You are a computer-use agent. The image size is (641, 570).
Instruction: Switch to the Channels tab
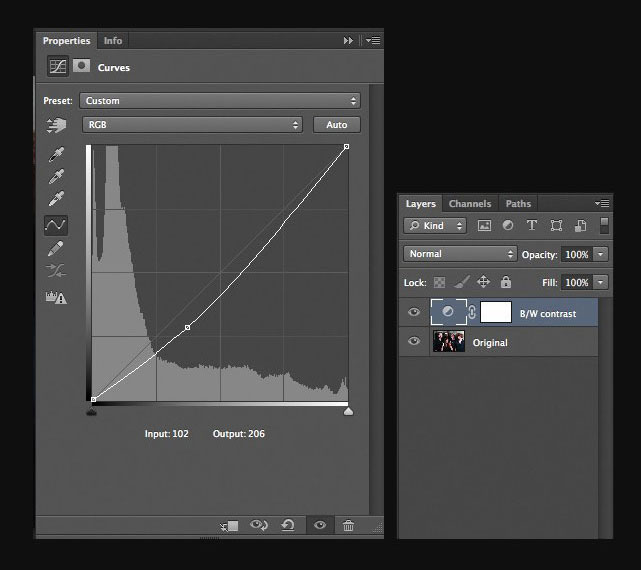[470, 203]
